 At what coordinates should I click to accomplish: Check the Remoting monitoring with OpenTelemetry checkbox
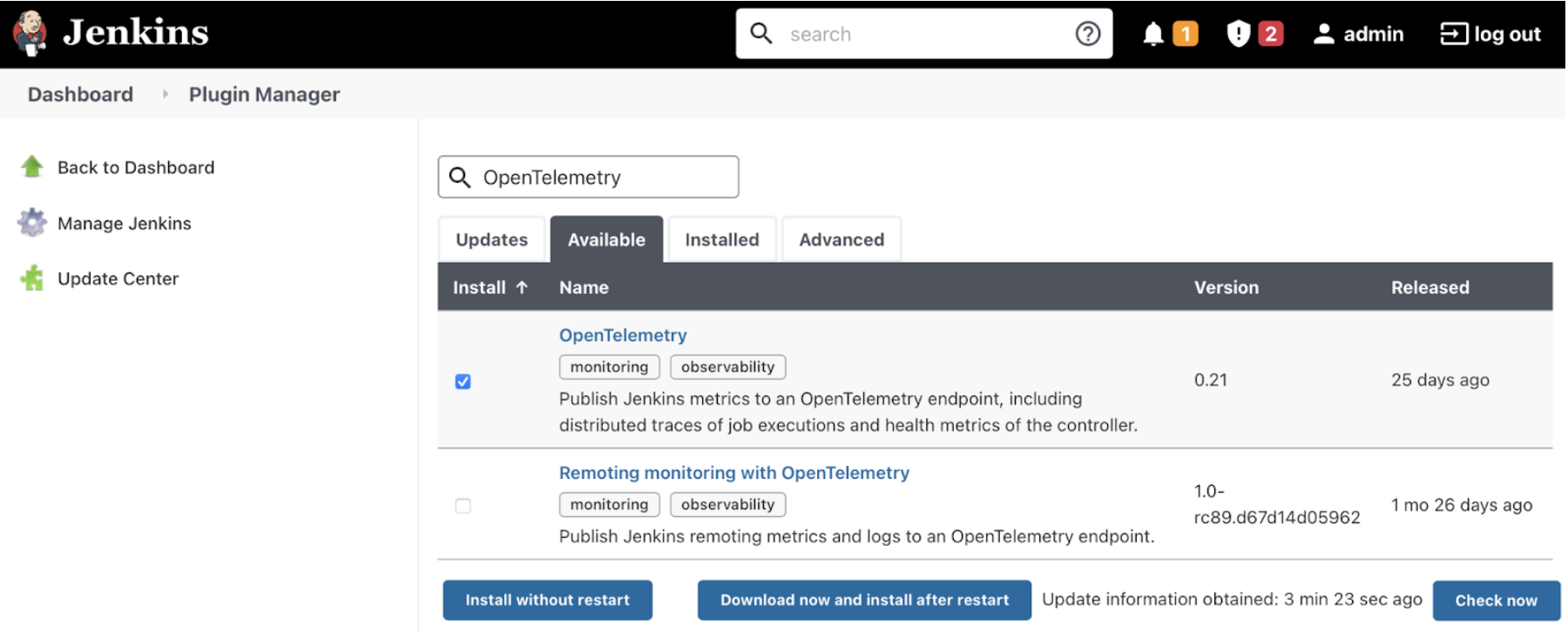pyautogui.click(x=463, y=506)
